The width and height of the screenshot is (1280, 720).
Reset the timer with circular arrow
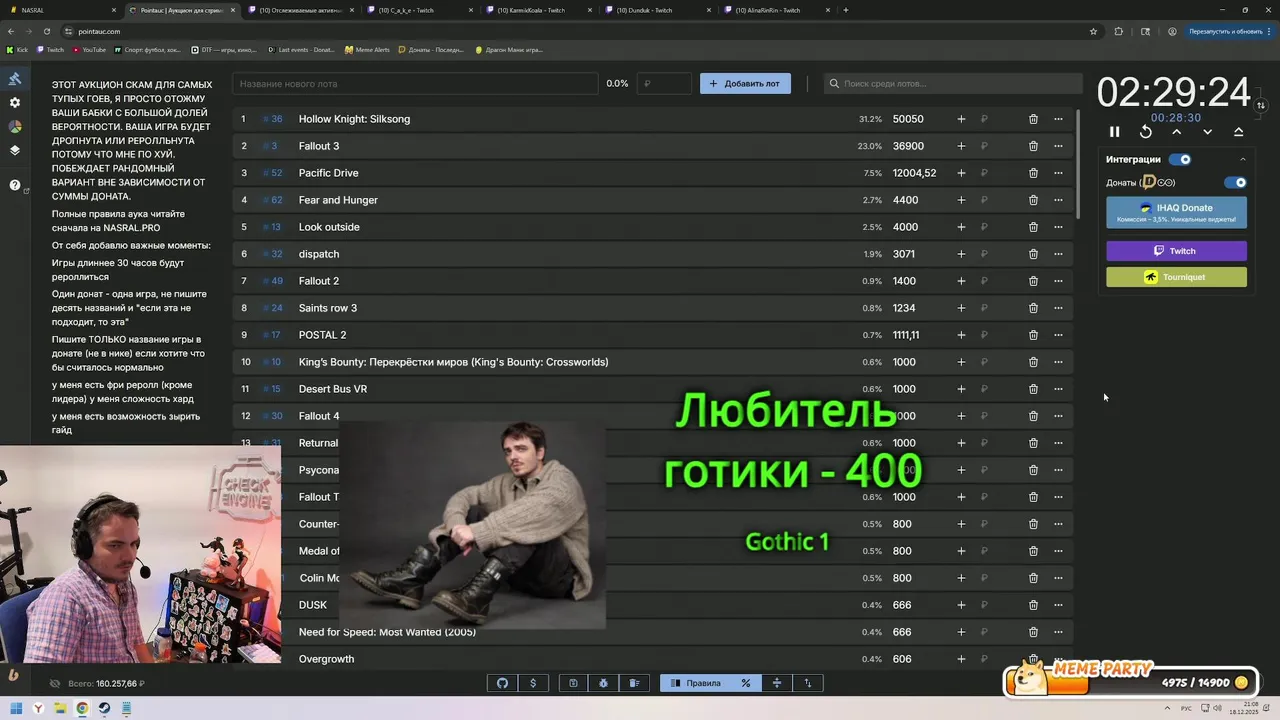[x=1146, y=132]
